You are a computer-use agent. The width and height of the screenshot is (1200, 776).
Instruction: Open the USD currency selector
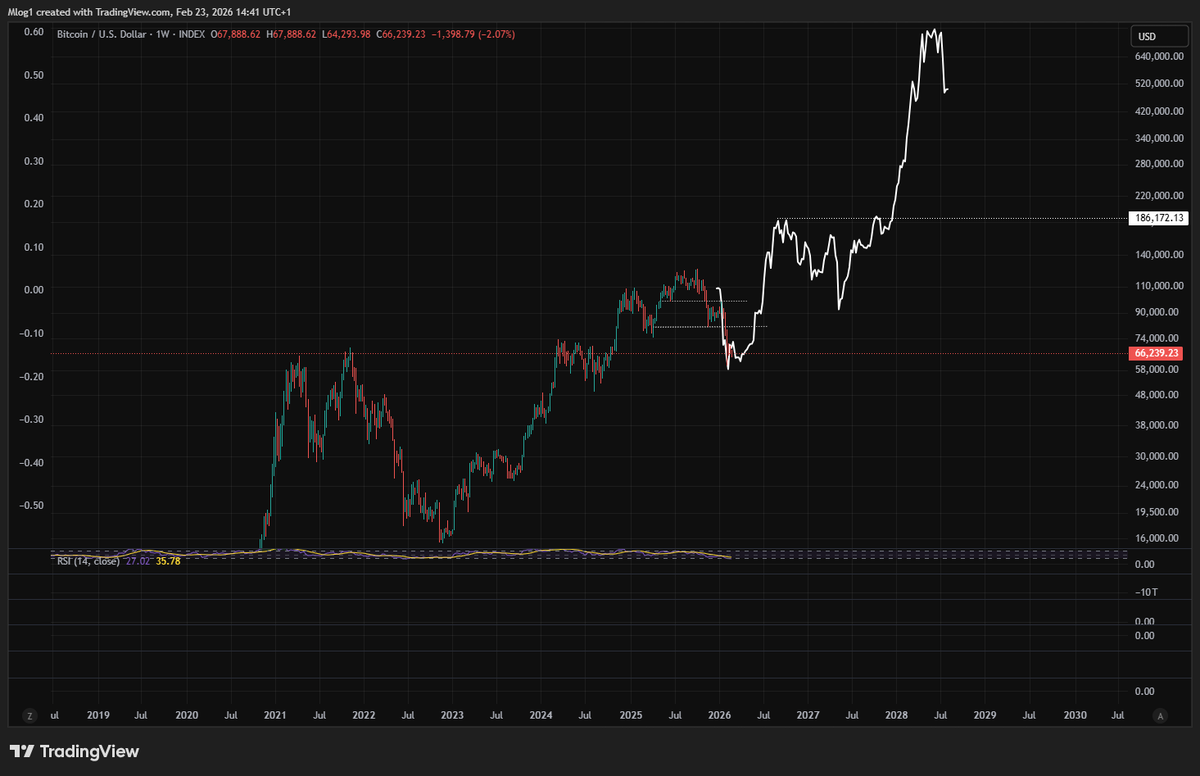[1159, 35]
